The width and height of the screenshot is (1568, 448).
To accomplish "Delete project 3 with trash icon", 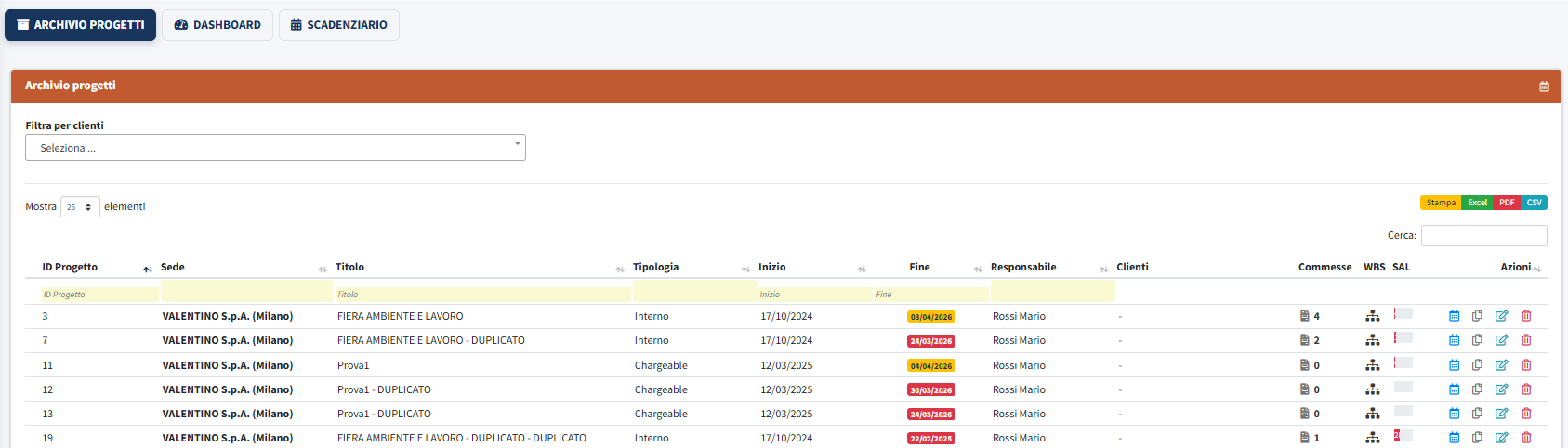I will [1526, 316].
